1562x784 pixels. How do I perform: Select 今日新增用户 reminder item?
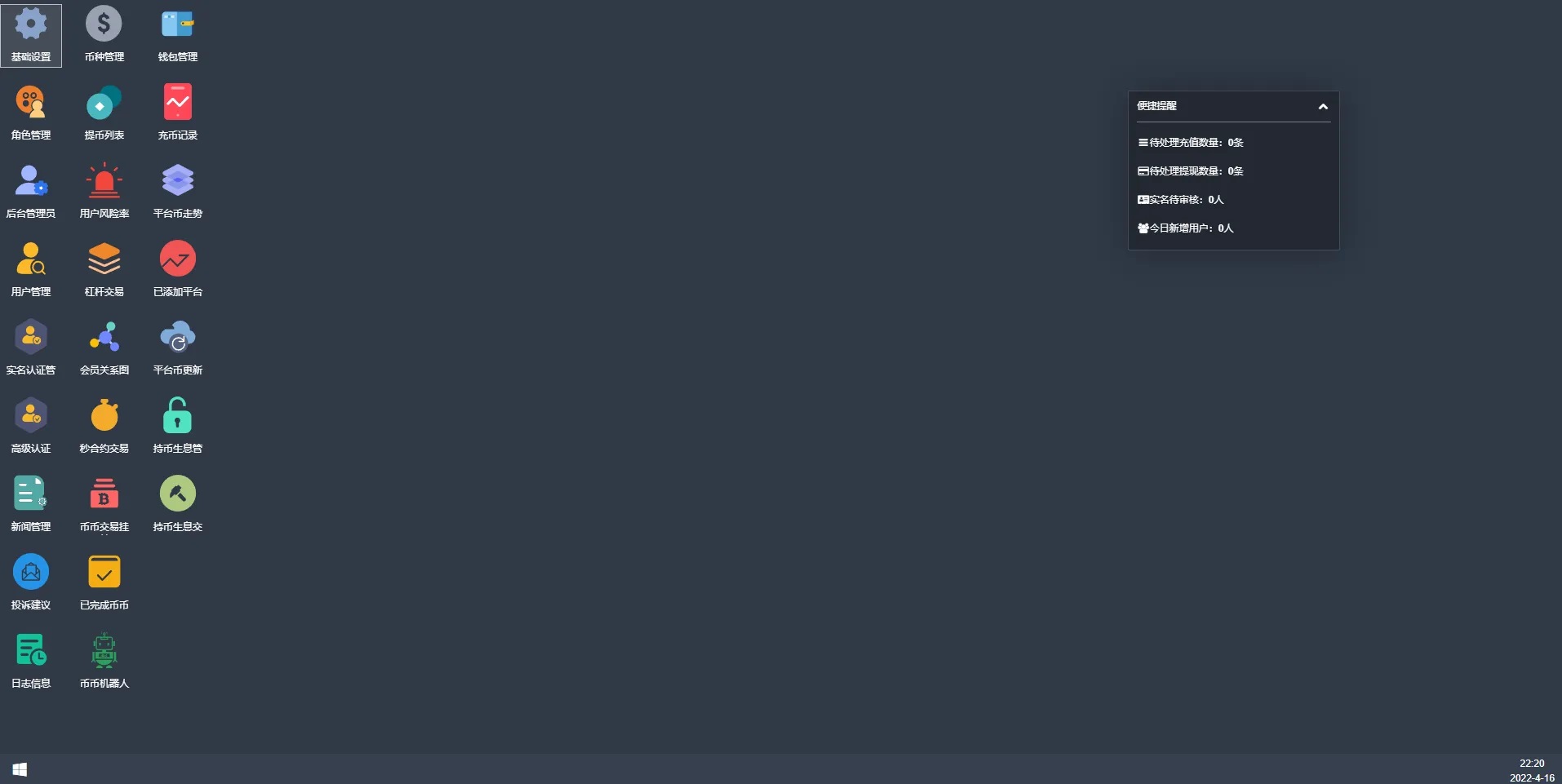point(1186,228)
